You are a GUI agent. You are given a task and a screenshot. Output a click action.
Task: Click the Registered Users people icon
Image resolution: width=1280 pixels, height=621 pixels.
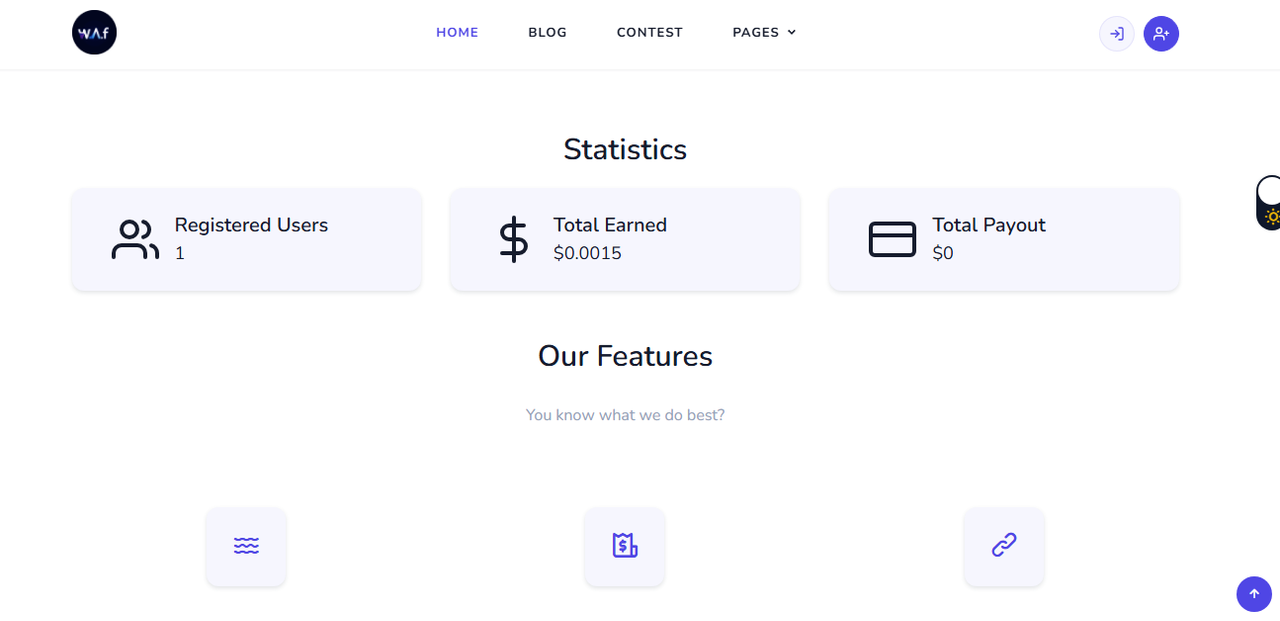pos(135,240)
